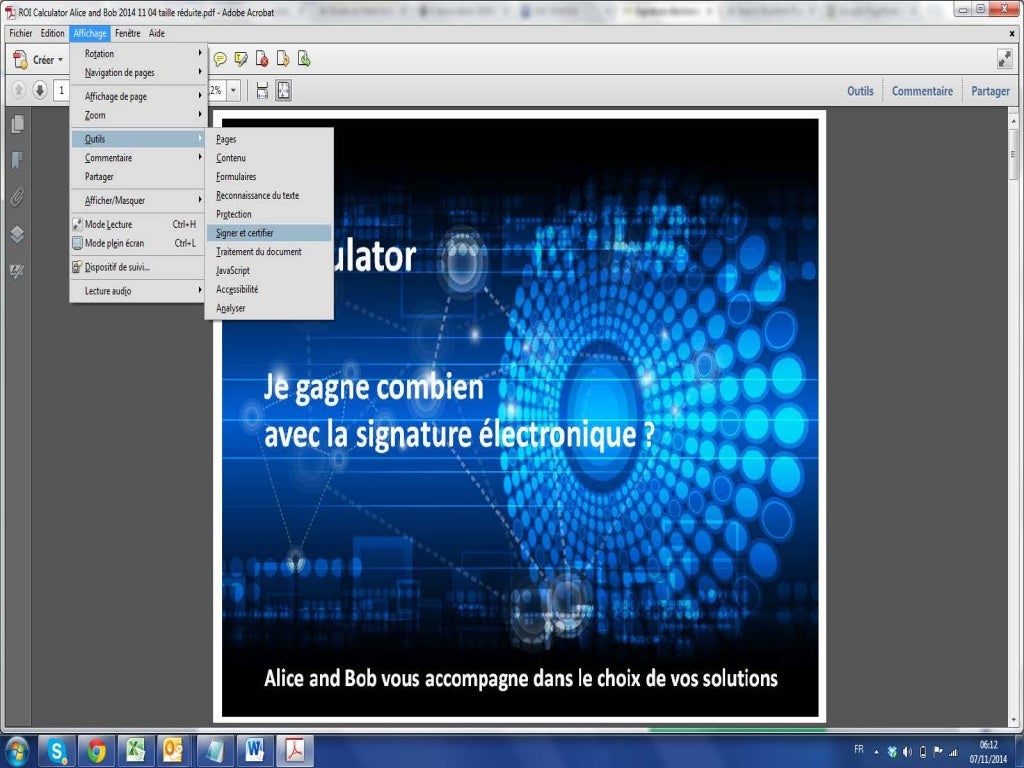The image size is (1024, 768).
Task: Open the Edition menu
Action: coord(52,33)
